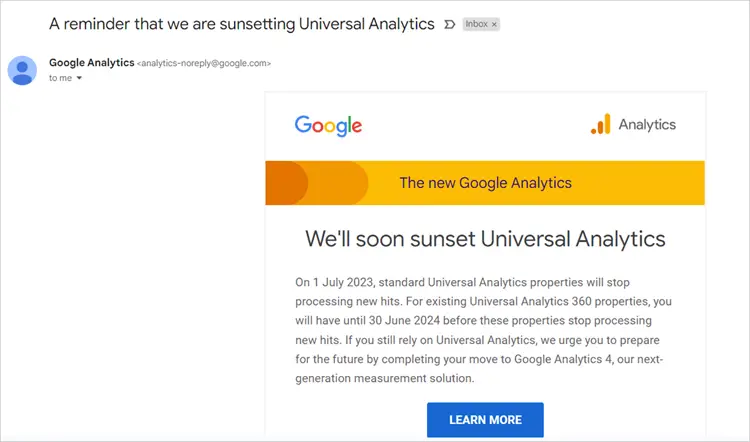Image resolution: width=750 pixels, height=442 pixels.
Task: Click the orange Analytics bar chart icon
Action: [x=601, y=124]
